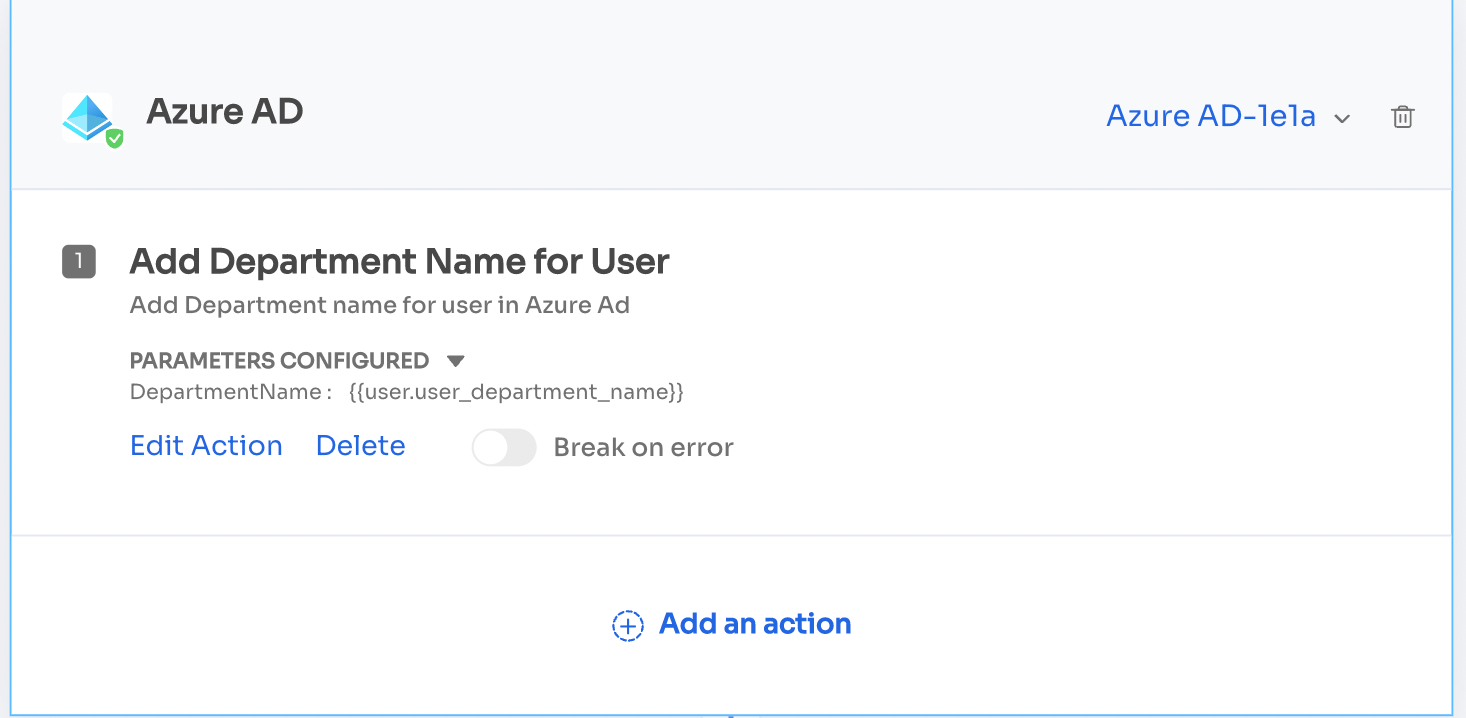Click the circled plus icon beside Add an action
The height and width of the screenshot is (718, 1466).
tap(627, 626)
